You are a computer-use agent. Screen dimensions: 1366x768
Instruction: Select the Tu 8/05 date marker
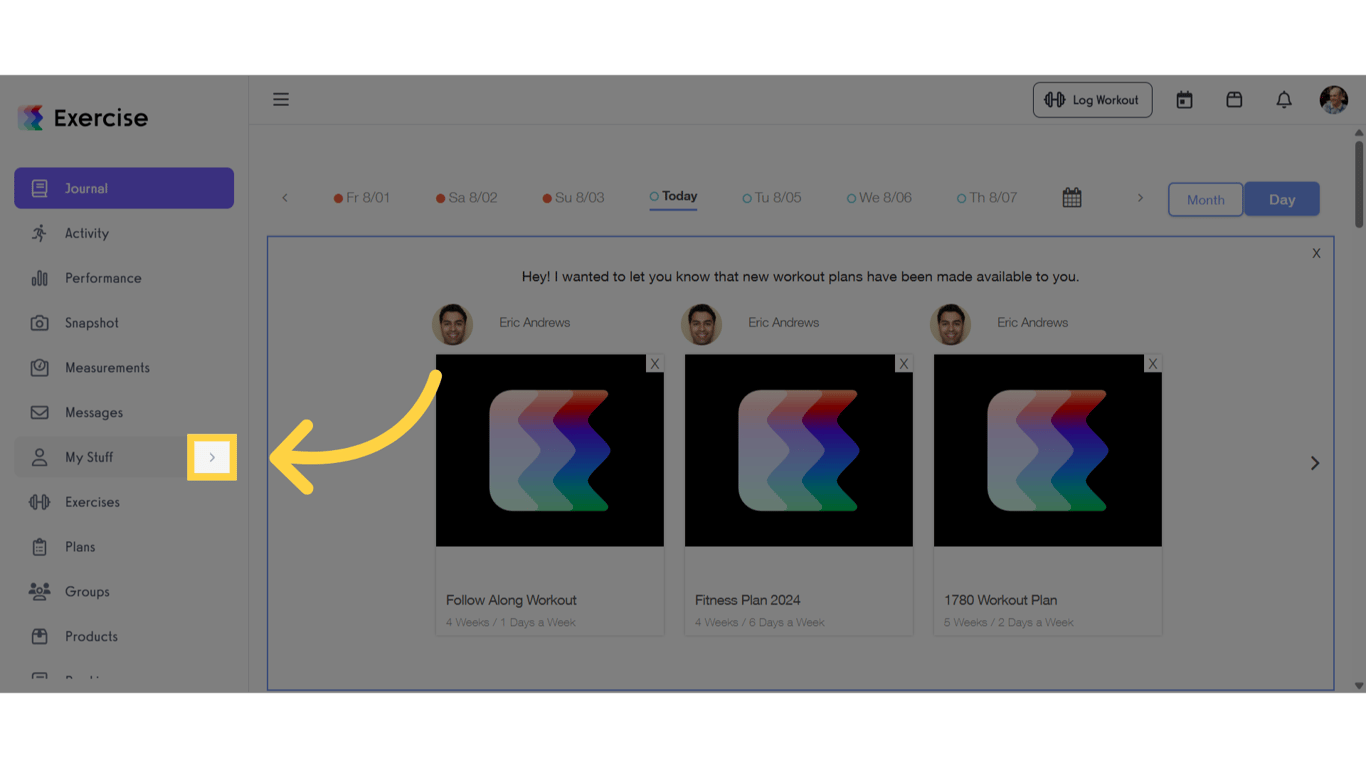pyautogui.click(x=772, y=197)
